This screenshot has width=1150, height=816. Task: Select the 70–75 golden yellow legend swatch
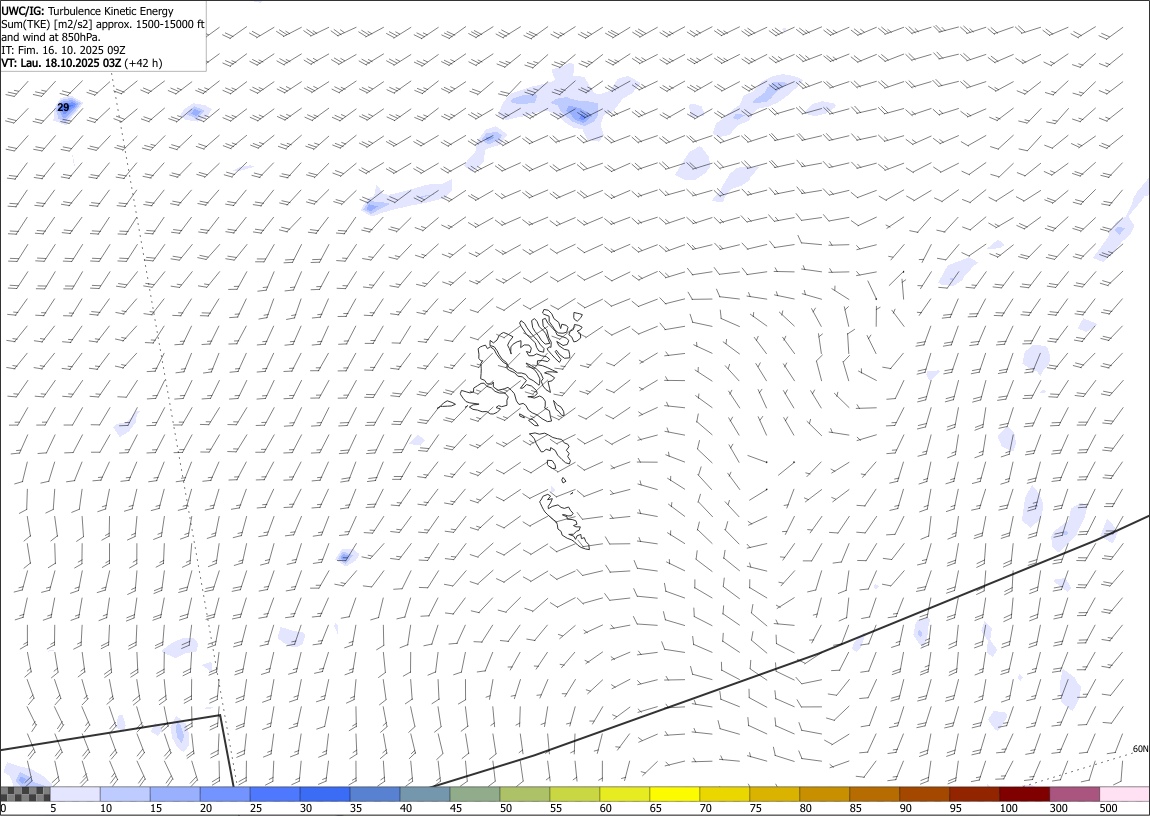coord(725,794)
